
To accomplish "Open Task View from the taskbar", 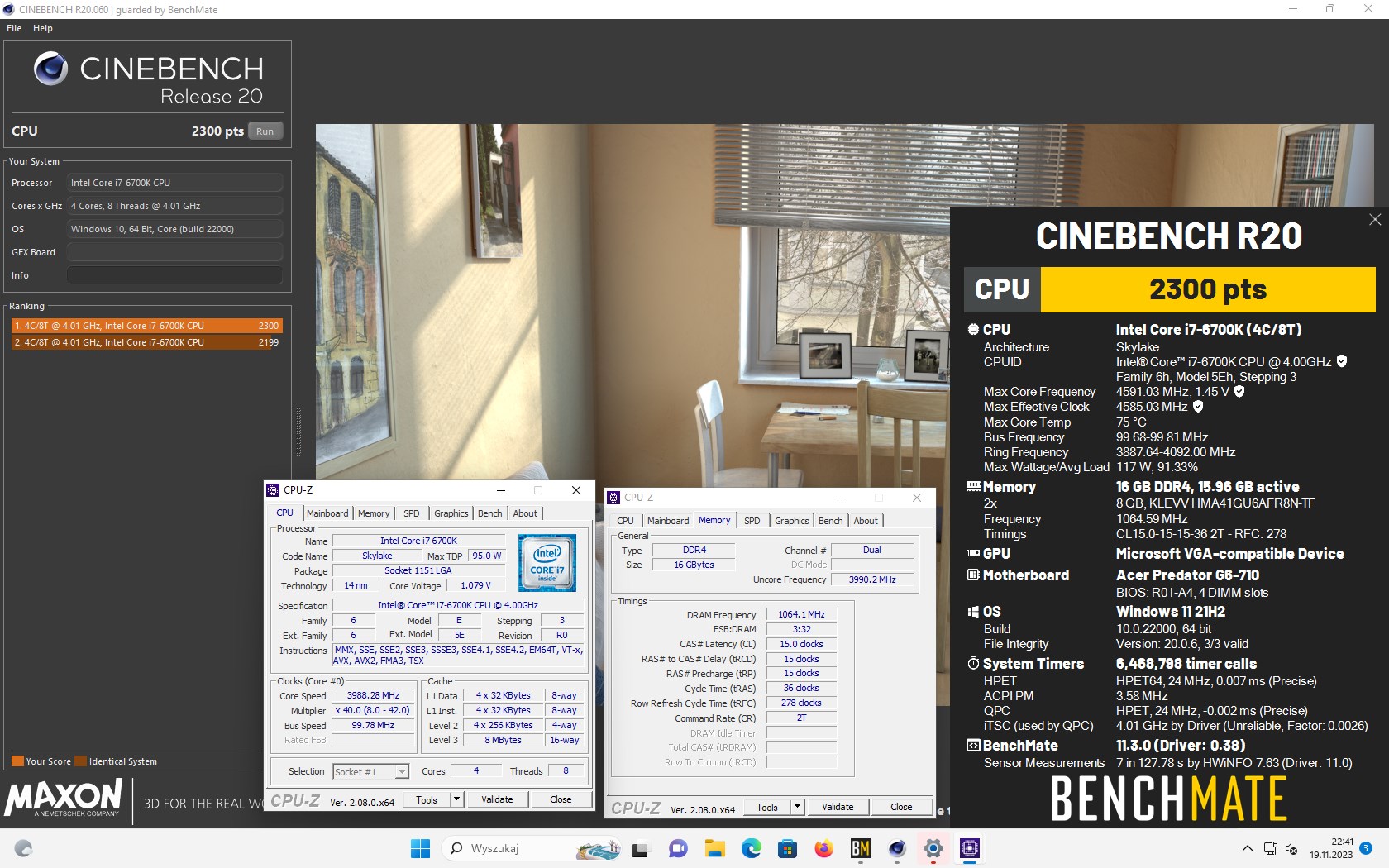I will [x=641, y=849].
